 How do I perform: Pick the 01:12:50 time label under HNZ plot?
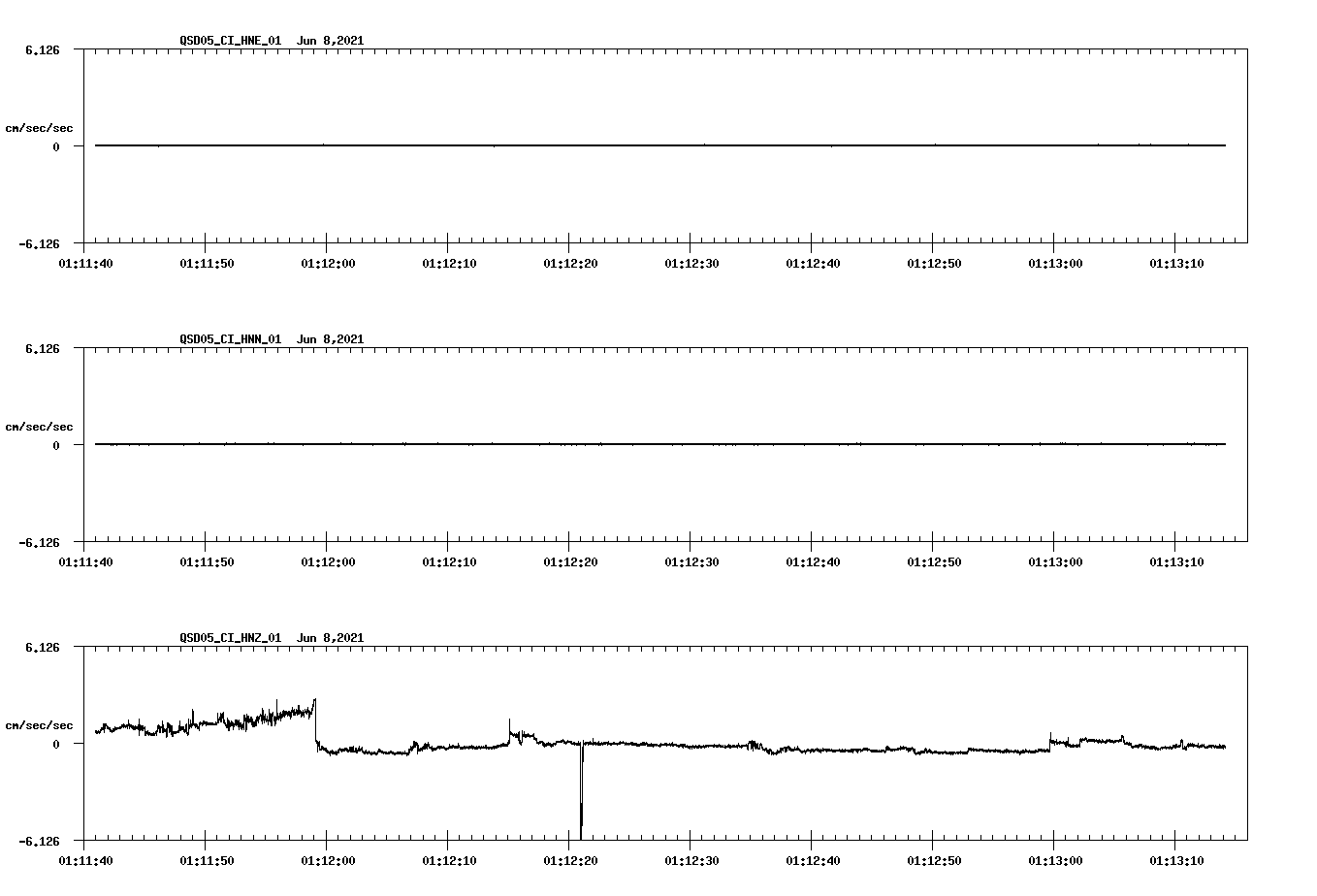(x=934, y=860)
